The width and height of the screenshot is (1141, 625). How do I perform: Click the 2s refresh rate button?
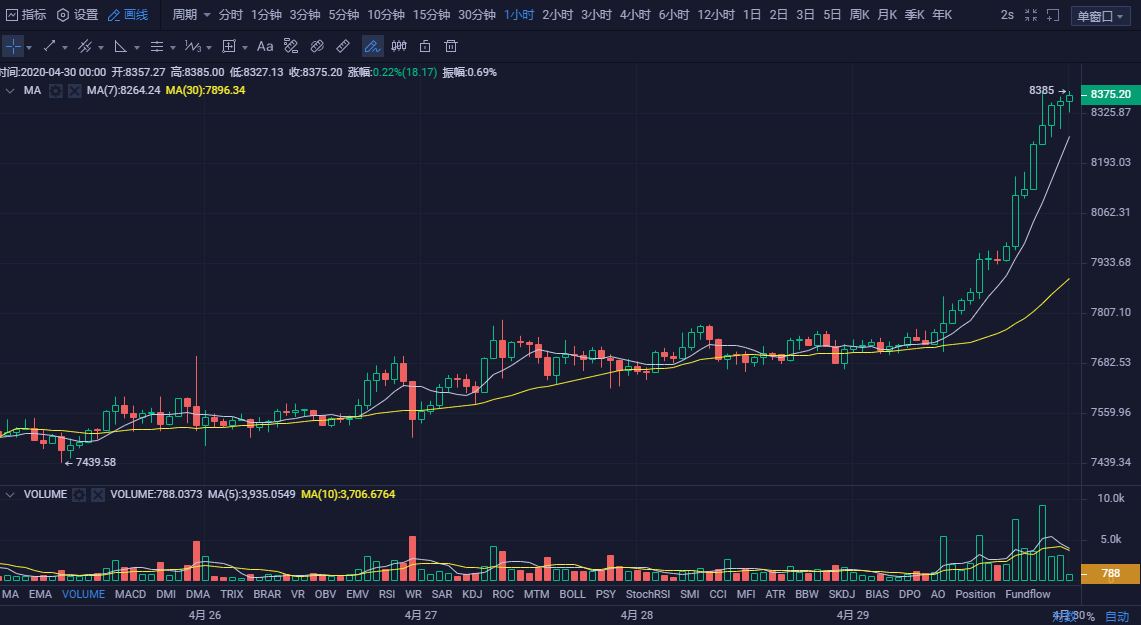tap(1007, 15)
